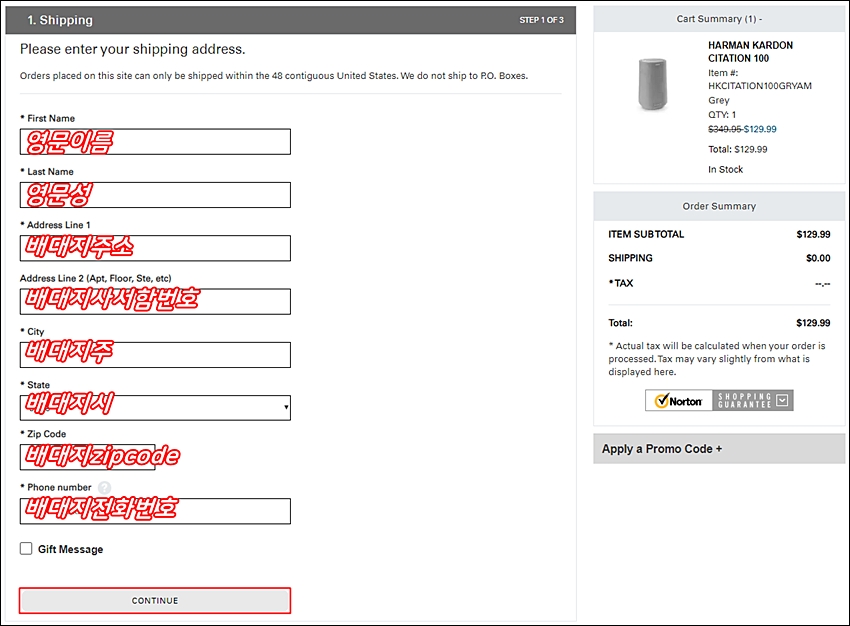The height and width of the screenshot is (626, 850).
Task: Click the *TAX row label
Action: click(621, 283)
